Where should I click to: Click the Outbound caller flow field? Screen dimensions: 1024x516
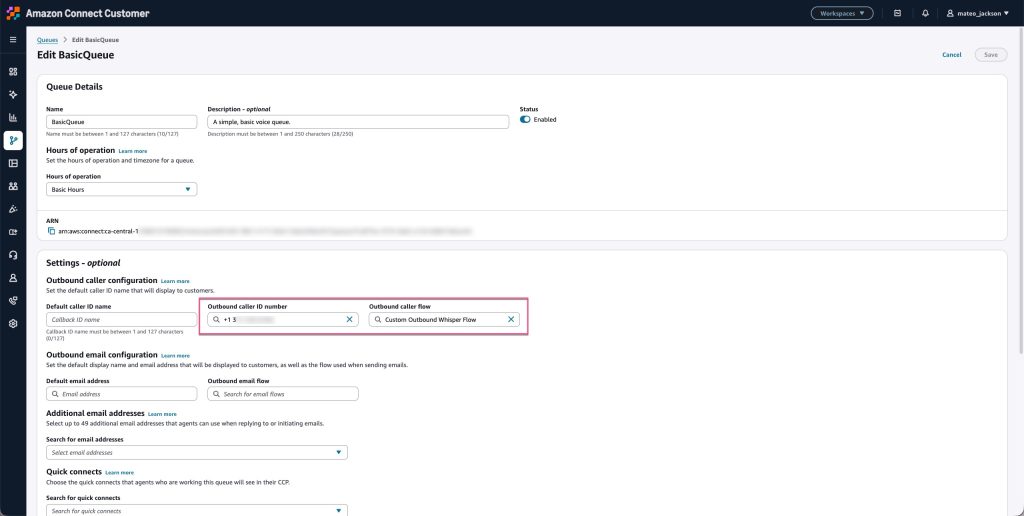pos(444,319)
